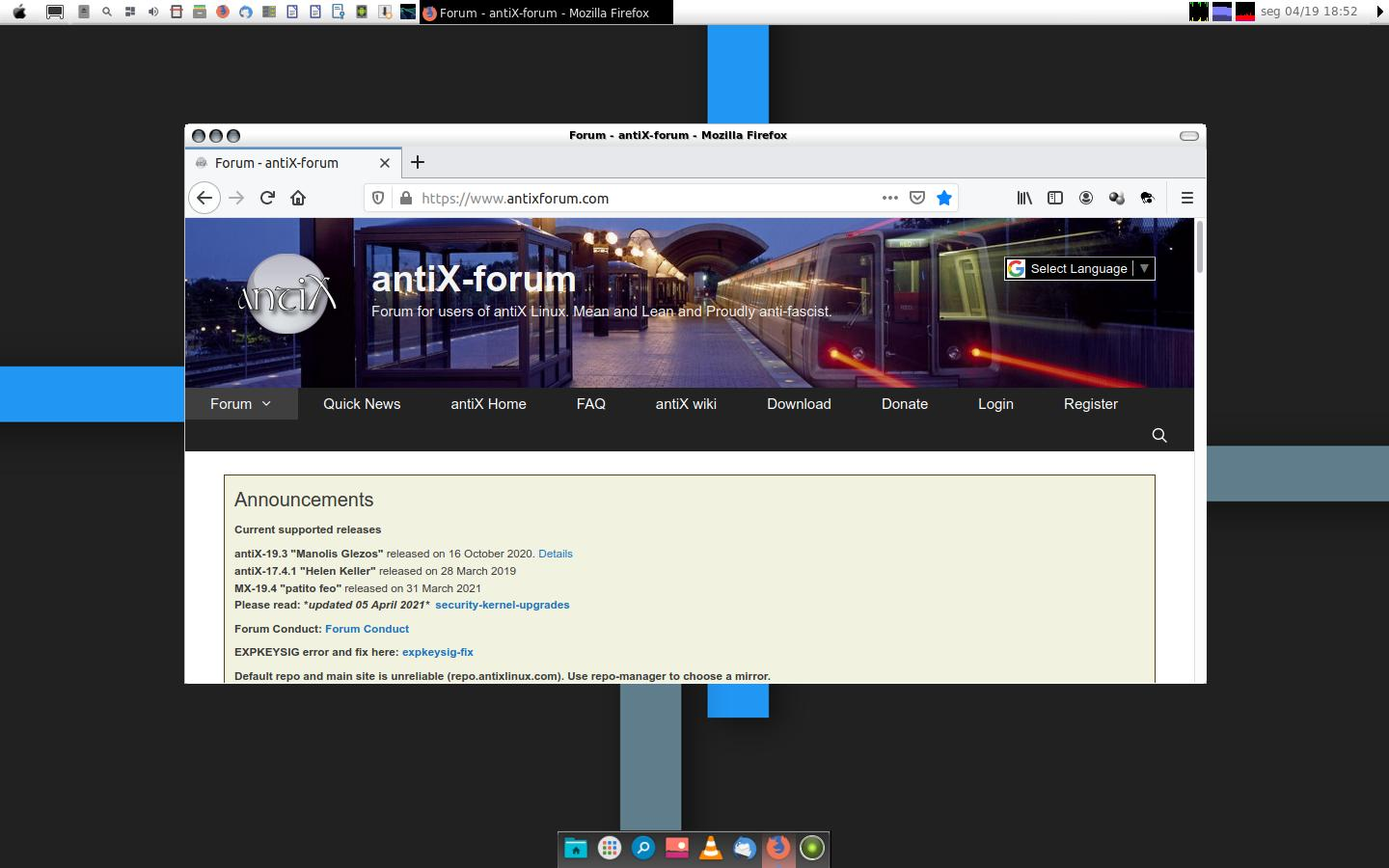Click the forward navigation arrow
1389x868 pixels.
coord(236,198)
